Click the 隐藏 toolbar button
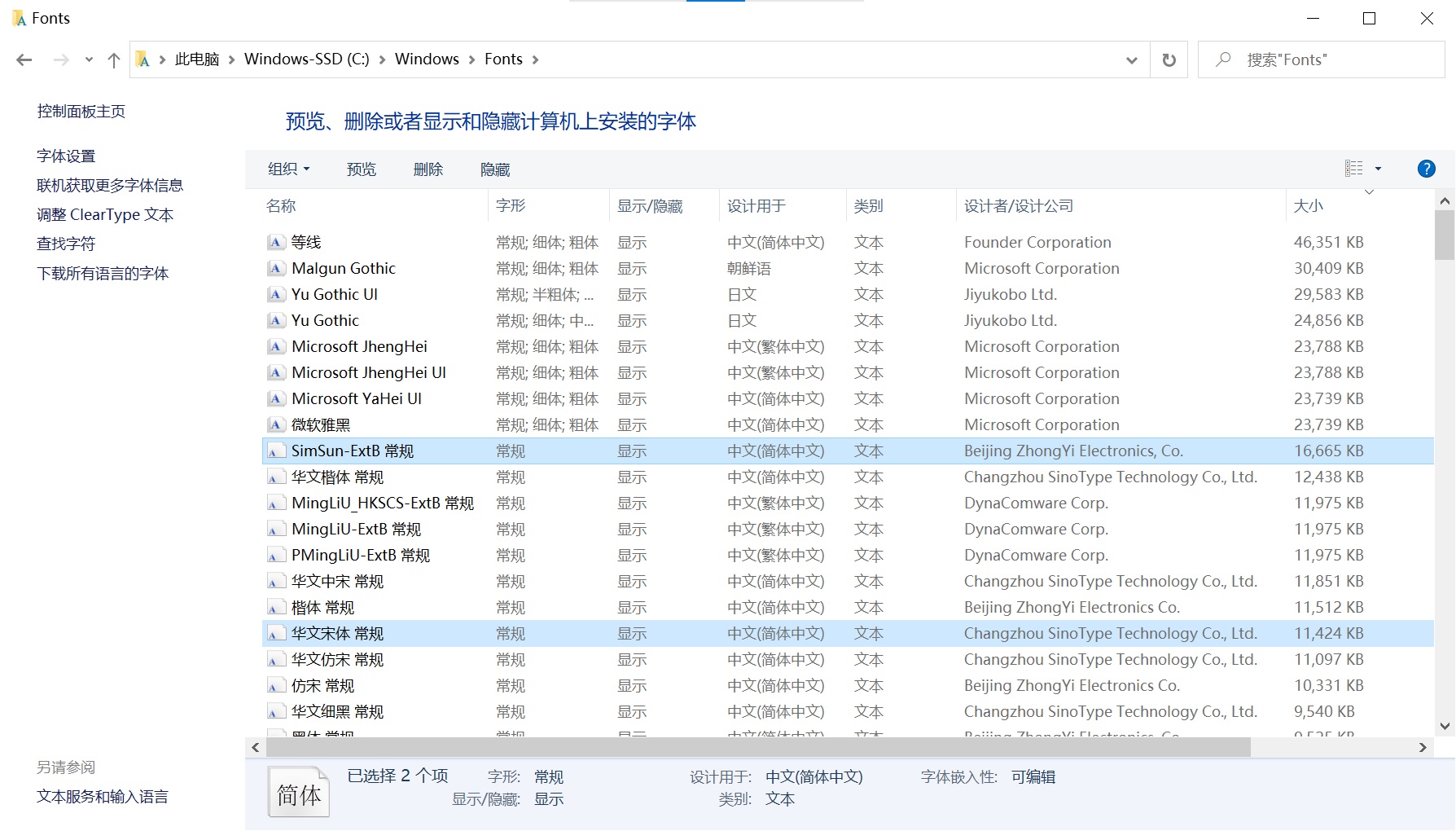Image resolution: width=1456 pixels, height=831 pixels. coord(495,169)
